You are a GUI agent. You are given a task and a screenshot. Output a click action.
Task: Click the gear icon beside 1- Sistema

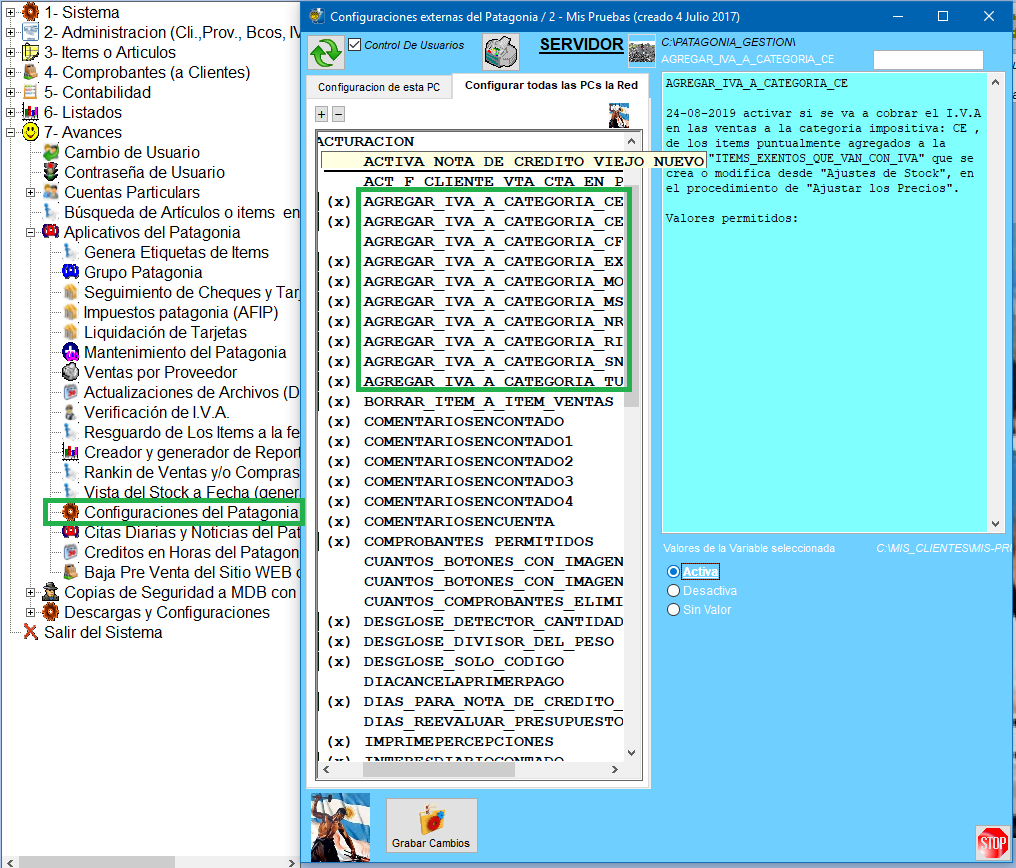[30, 12]
